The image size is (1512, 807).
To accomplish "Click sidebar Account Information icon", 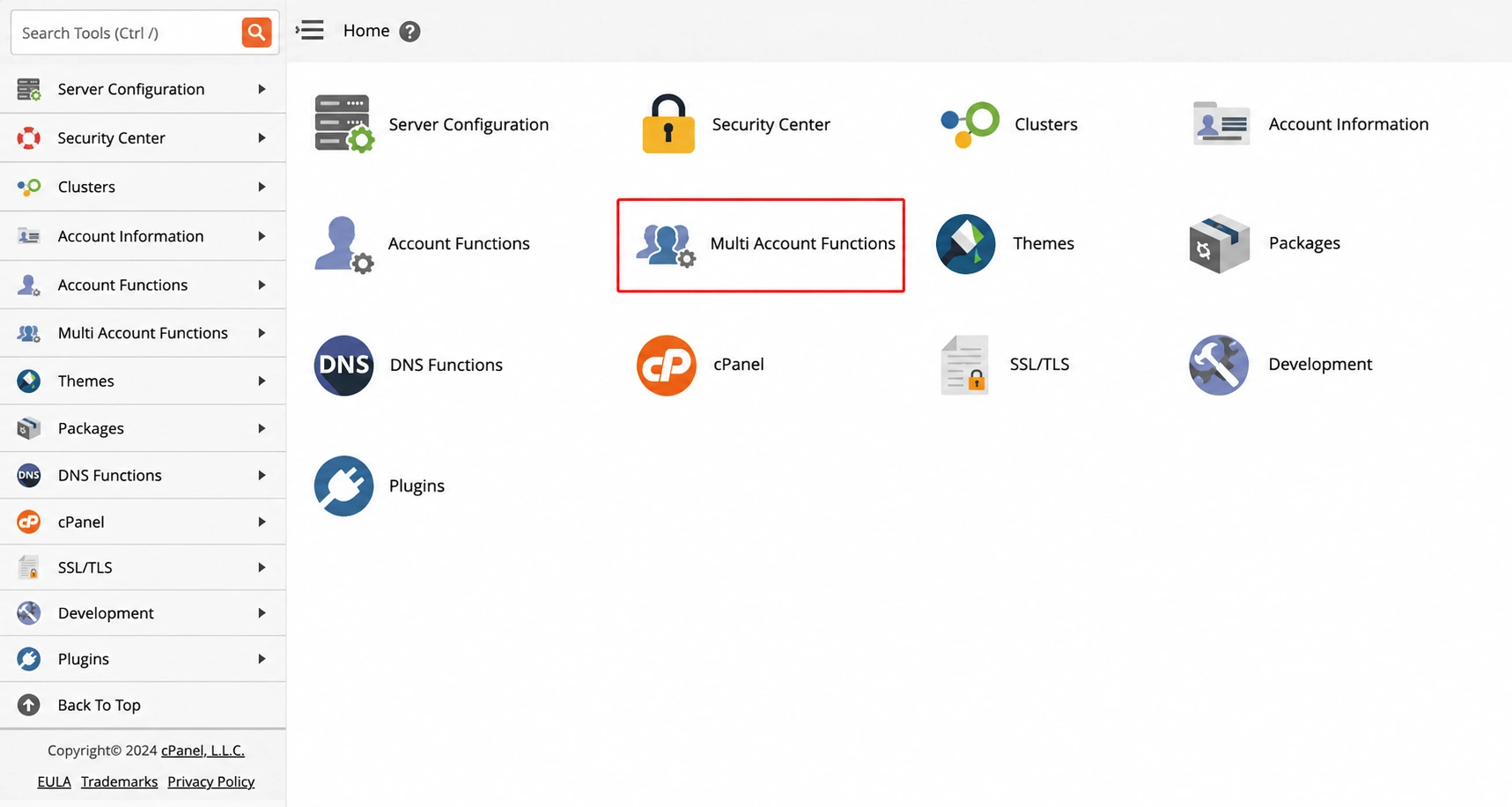I will [x=29, y=236].
